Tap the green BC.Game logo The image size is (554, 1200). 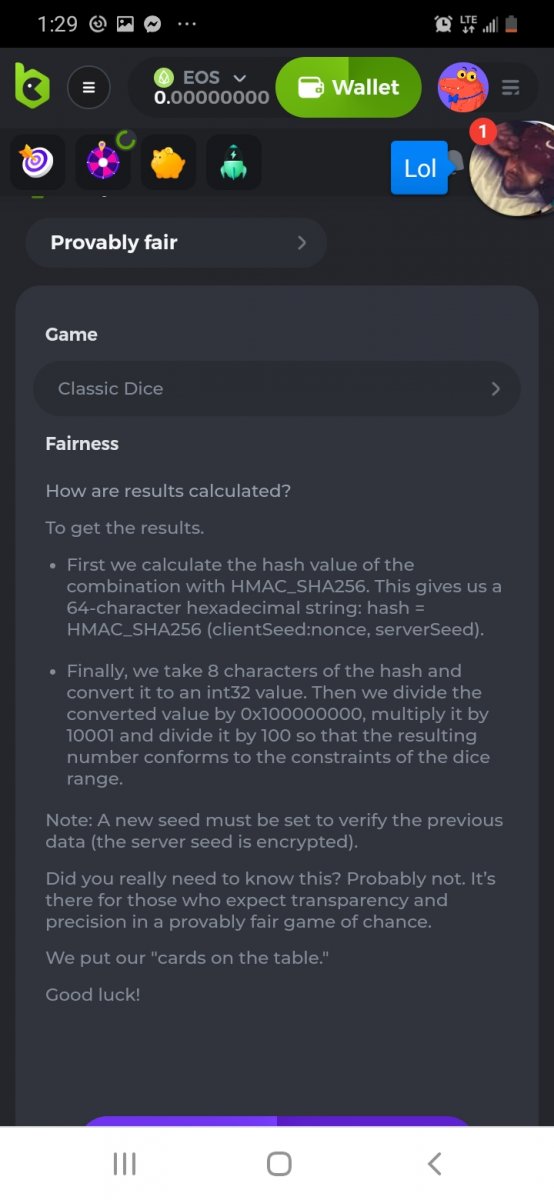31,87
